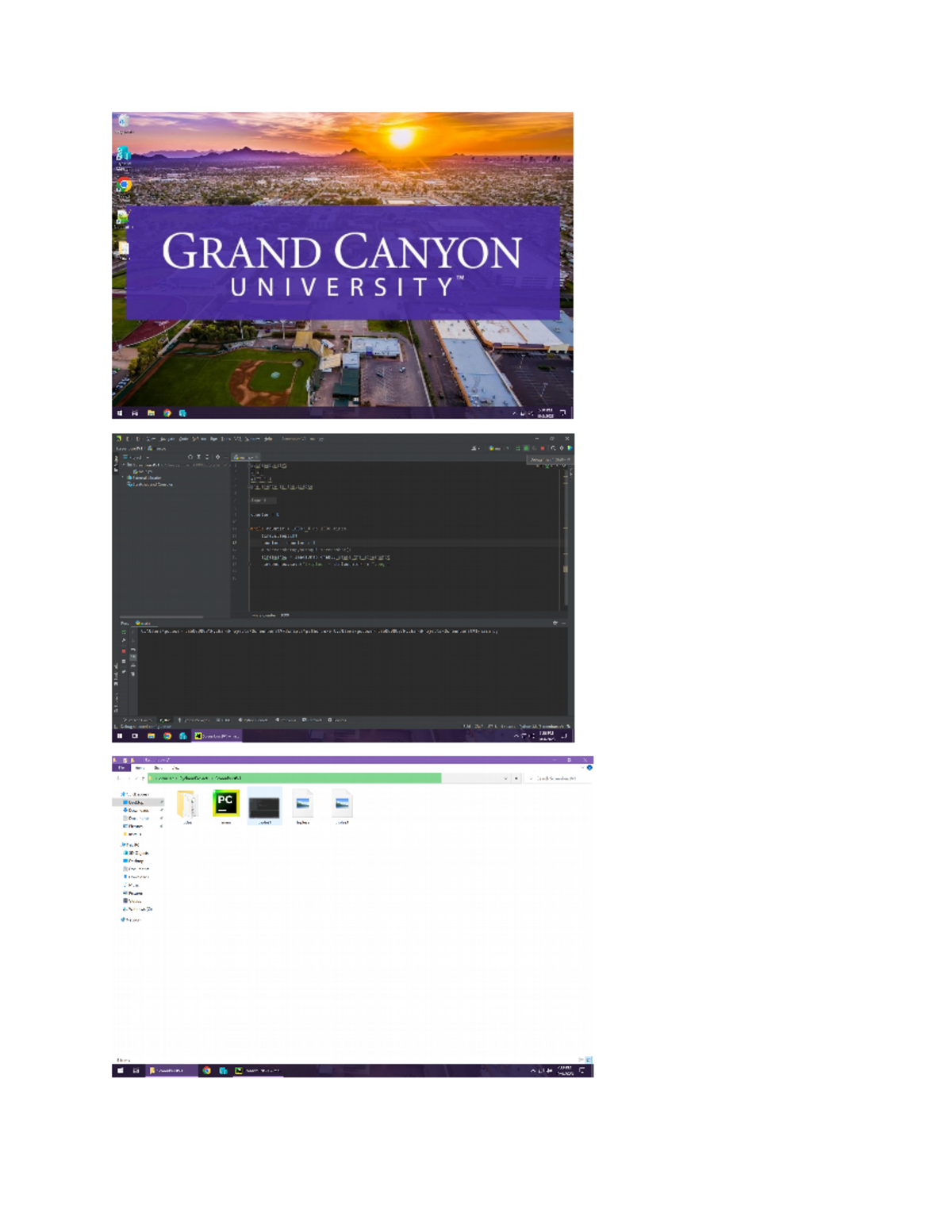Select the dark screenshot thumbnail file
Image resolution: width=952 pixels, height=1232 pixels.
point(264,807)
